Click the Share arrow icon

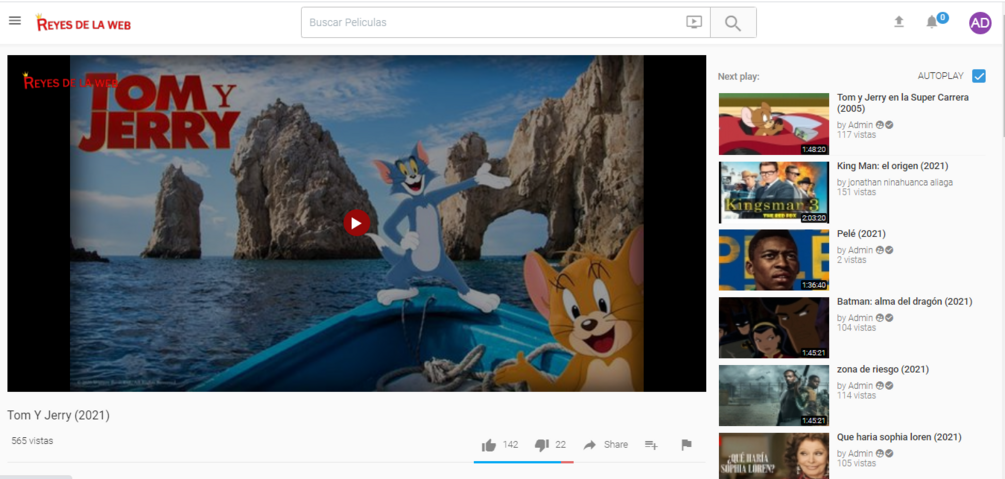590,445
